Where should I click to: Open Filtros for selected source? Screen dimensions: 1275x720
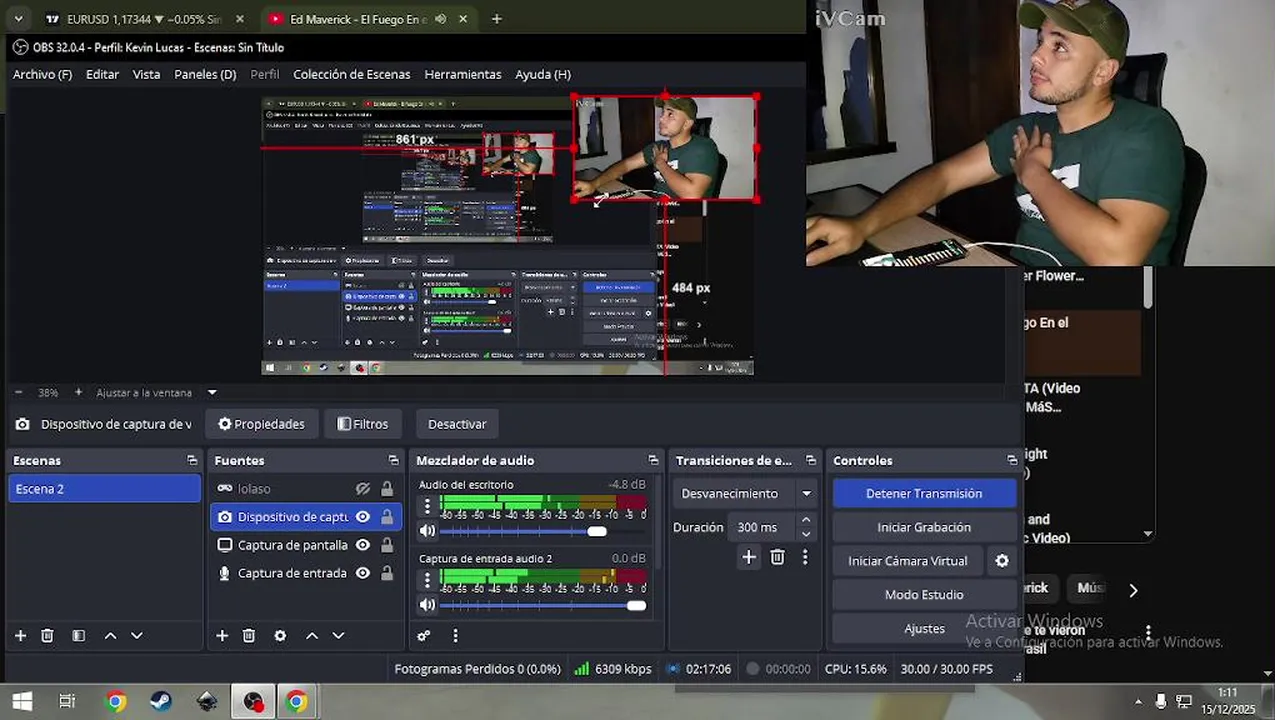coord(363,424)
